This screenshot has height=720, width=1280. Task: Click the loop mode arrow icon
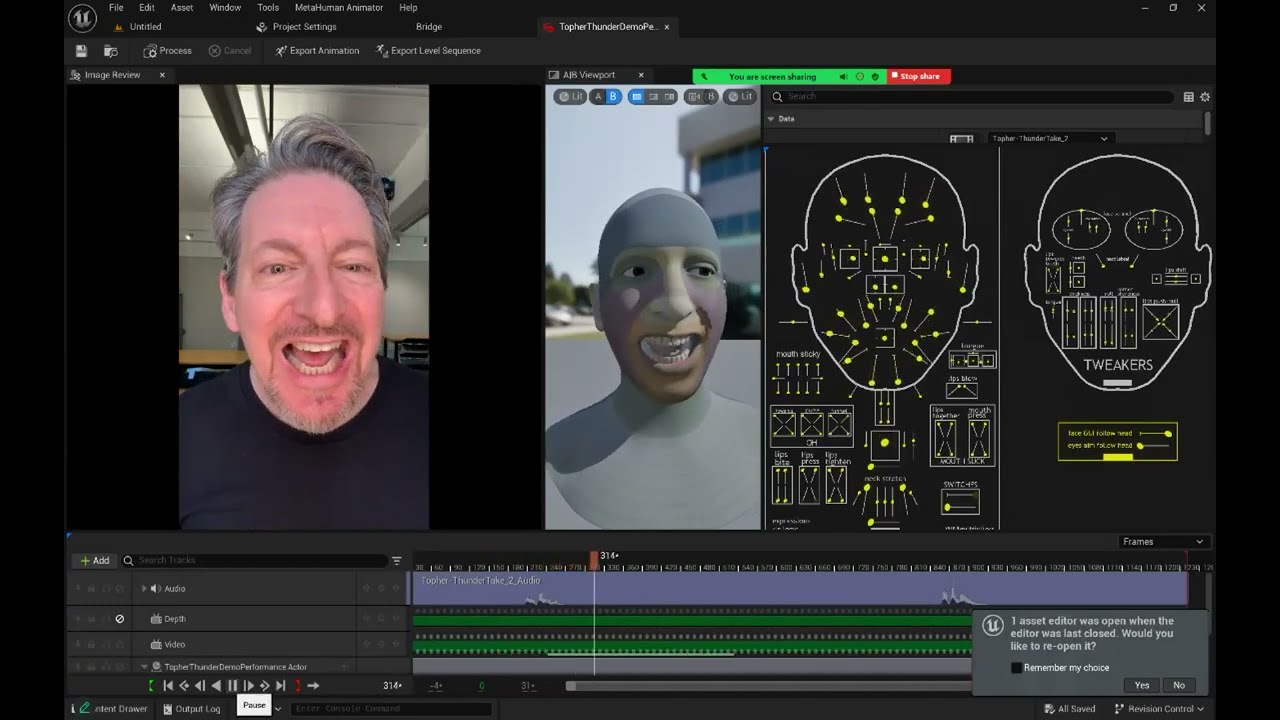point(313,685)
